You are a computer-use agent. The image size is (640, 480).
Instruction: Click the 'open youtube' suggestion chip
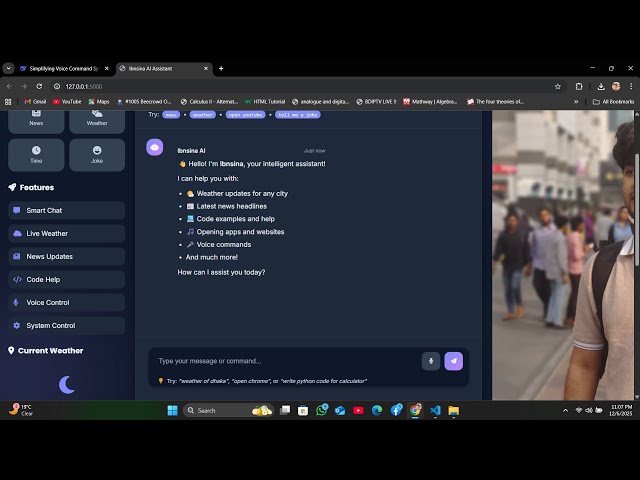click(245, 115)
